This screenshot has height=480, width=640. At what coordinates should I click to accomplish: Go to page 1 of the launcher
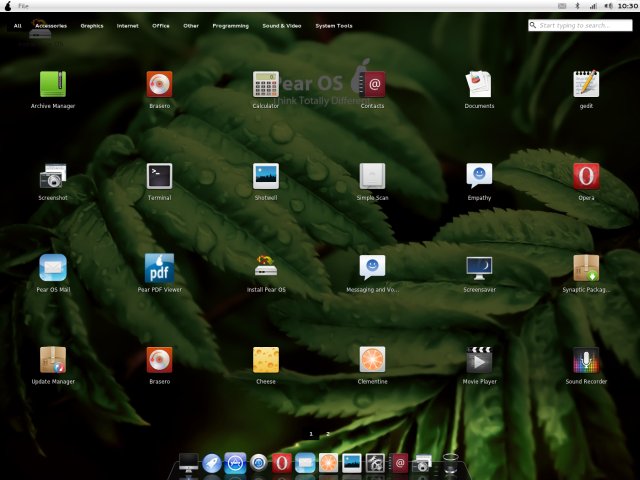(x=311, y=434)
